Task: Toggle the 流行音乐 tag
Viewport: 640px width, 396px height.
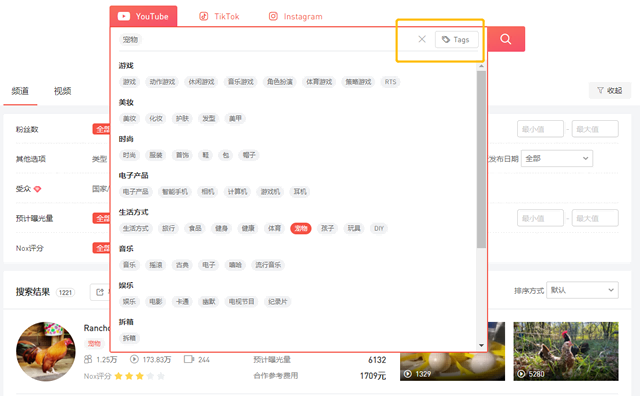Action: 268,265
